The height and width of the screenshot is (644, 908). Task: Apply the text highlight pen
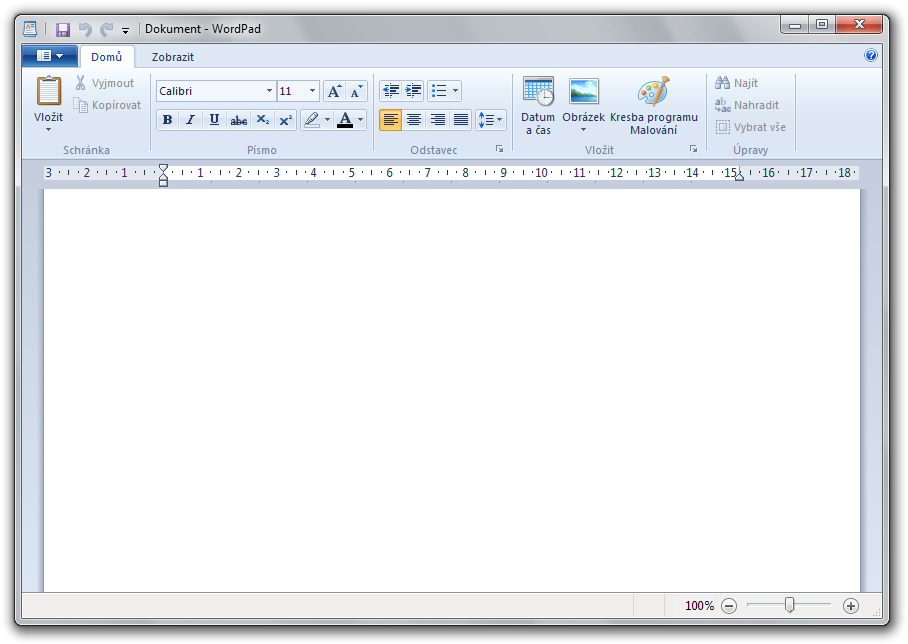click(312, 120)
